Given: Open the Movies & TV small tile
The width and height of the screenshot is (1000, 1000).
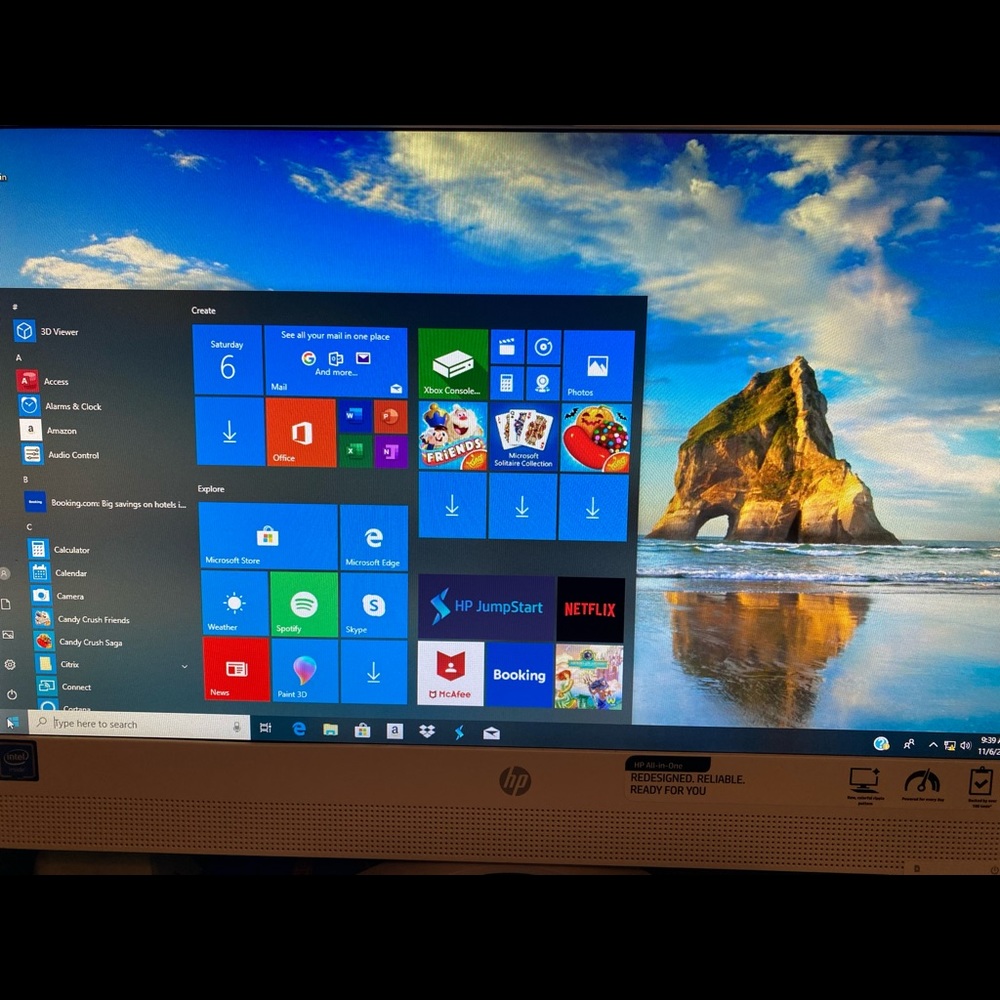Looking at the screenshot, I should pyautogui.click(x=507, y=347).
